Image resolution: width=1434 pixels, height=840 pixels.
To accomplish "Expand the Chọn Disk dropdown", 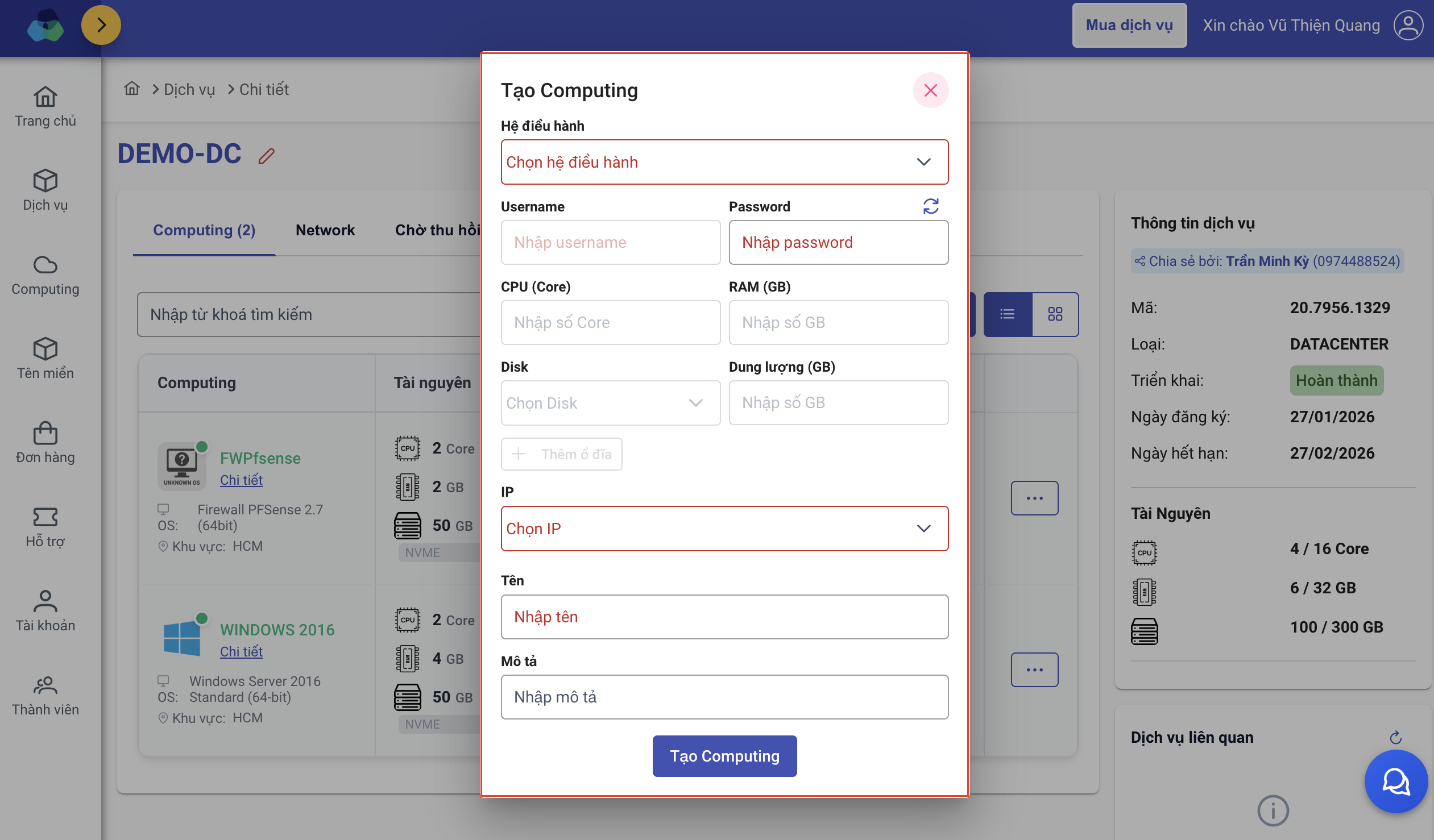I will (610, 402).
